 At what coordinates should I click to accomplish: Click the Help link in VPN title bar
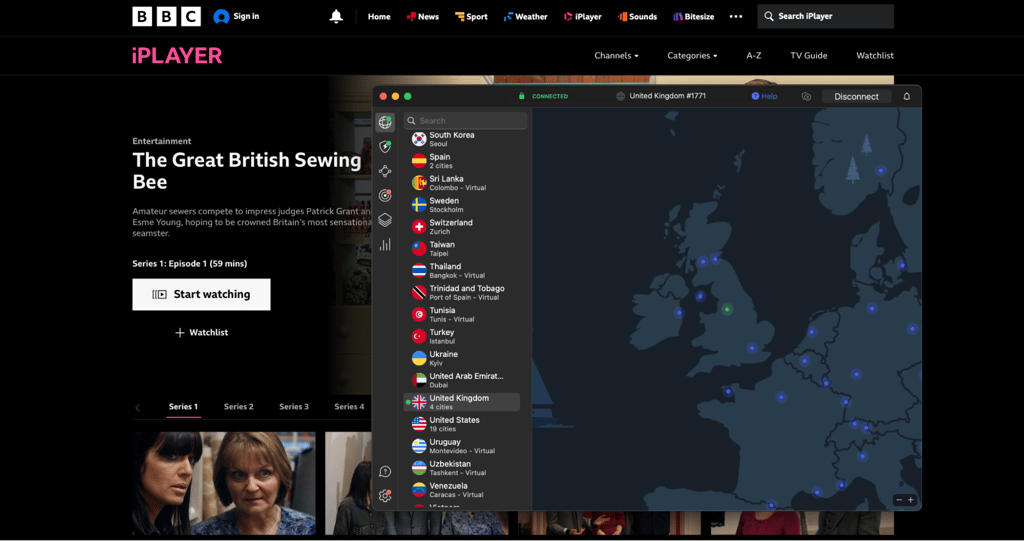pyautogui.click(x=764, y=96)
